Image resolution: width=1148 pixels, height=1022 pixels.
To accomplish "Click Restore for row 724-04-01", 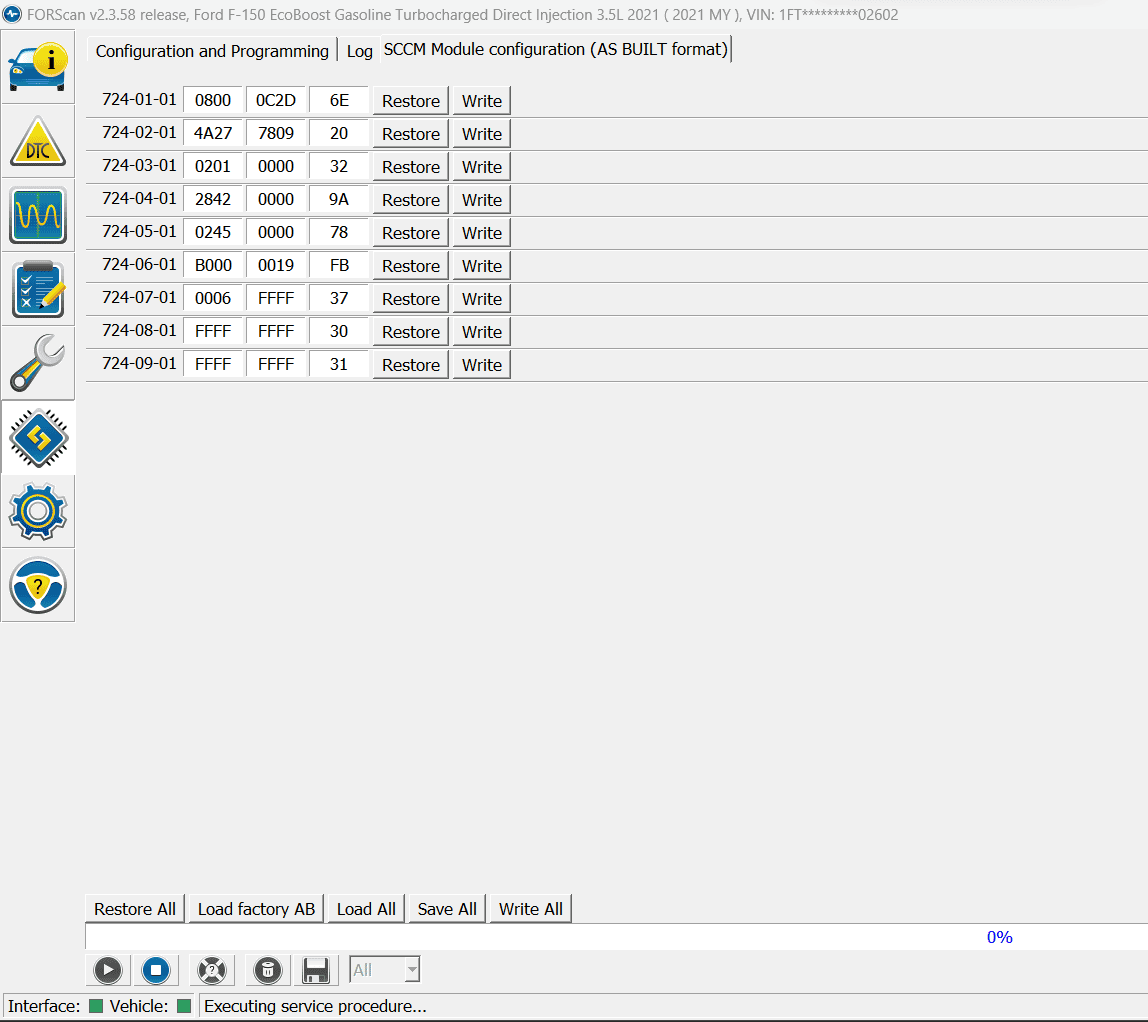I will click(x=411, y=200).
